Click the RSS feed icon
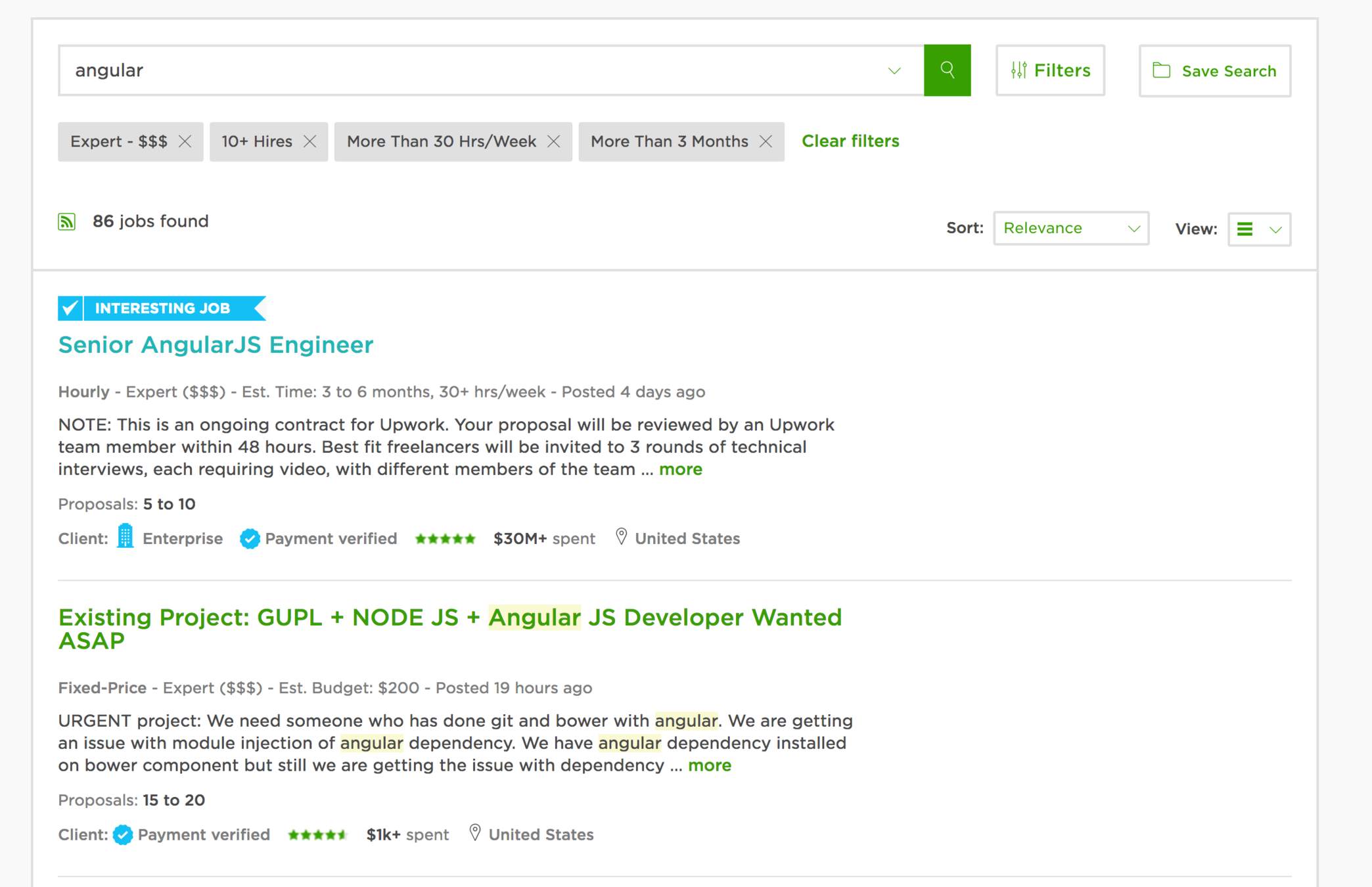The width and height of the screenshot is (1372, 887). pyautogui.click(x=66, y=221)
